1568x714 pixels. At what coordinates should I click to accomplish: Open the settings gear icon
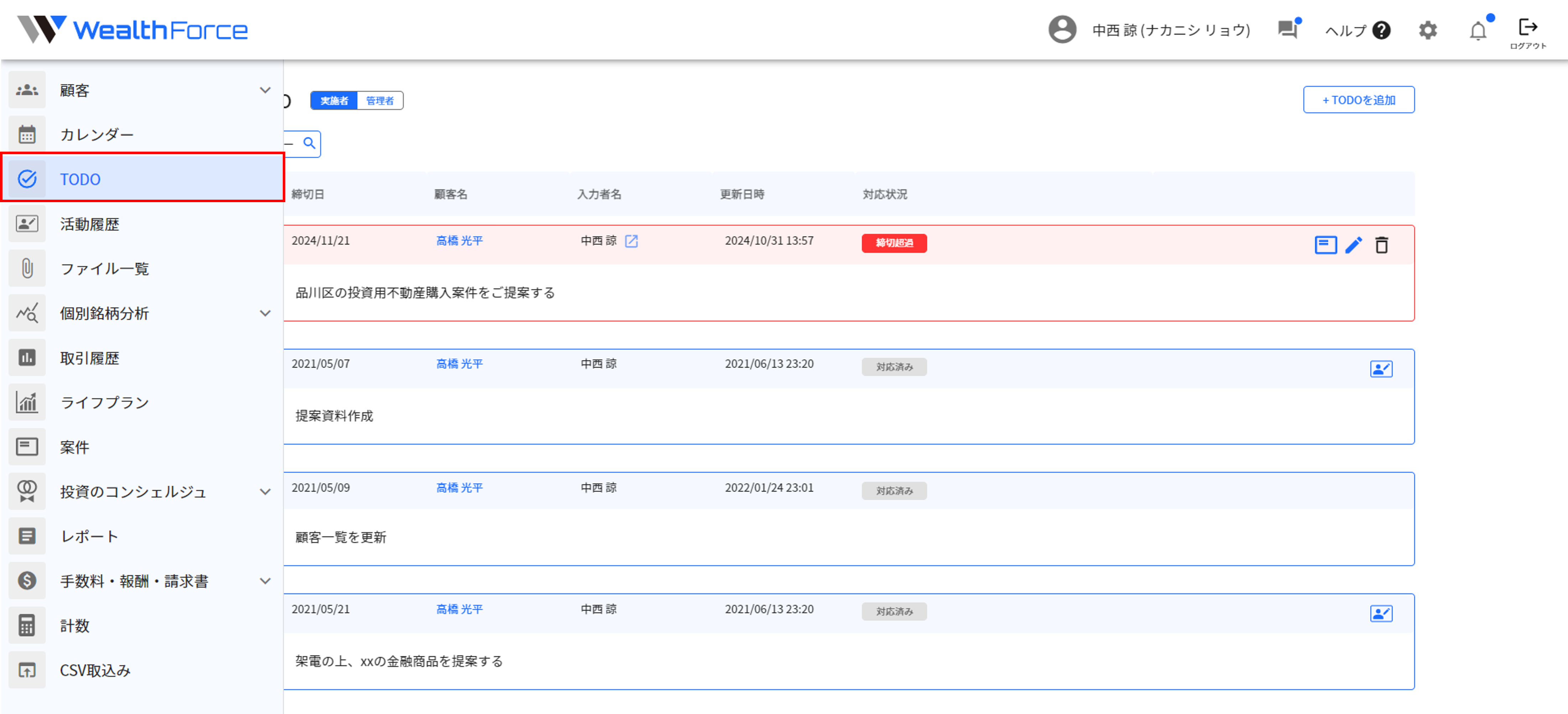click(x=1427, y=30)
